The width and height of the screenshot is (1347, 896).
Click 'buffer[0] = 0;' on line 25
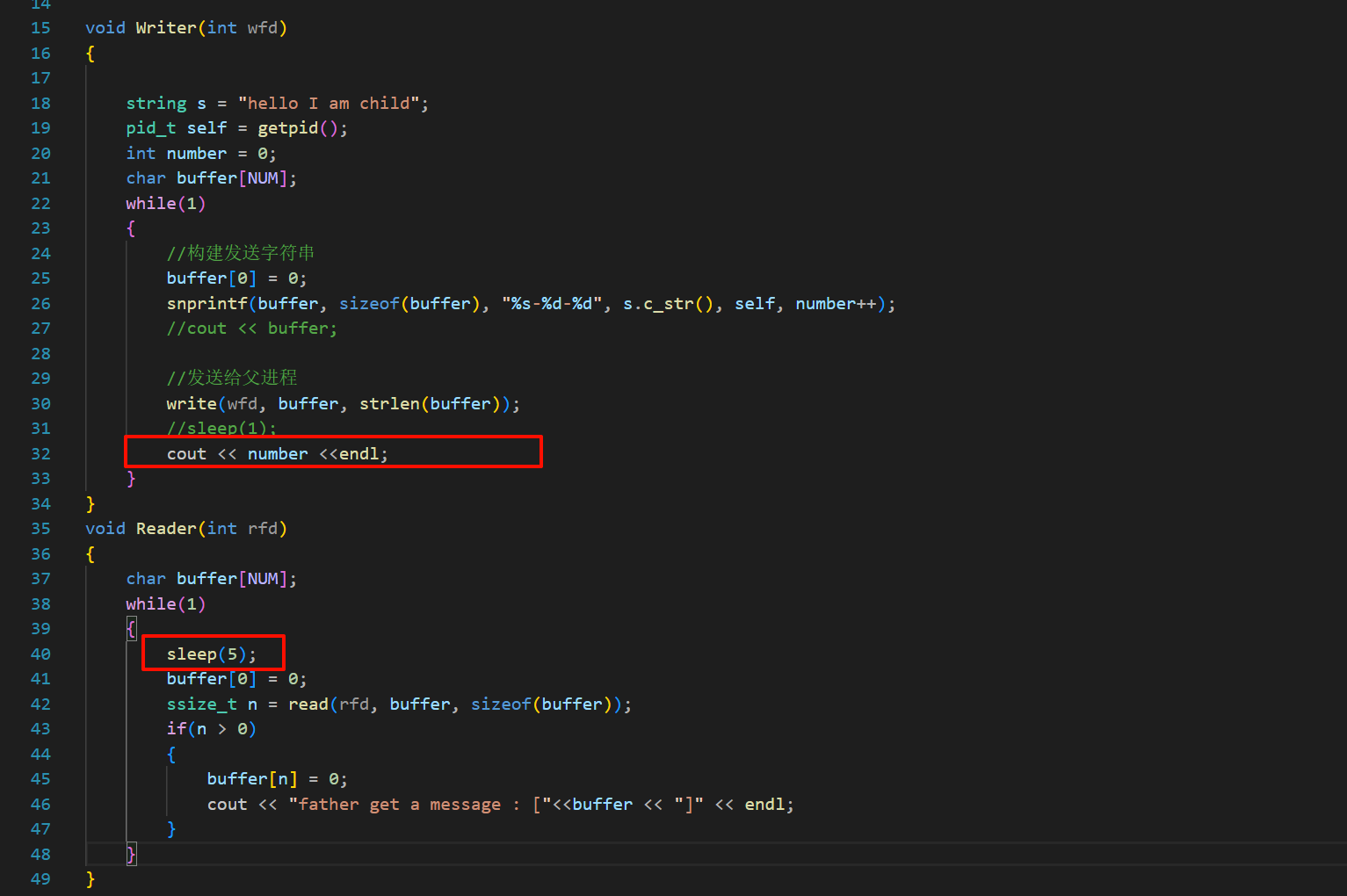tap(237, 278)
